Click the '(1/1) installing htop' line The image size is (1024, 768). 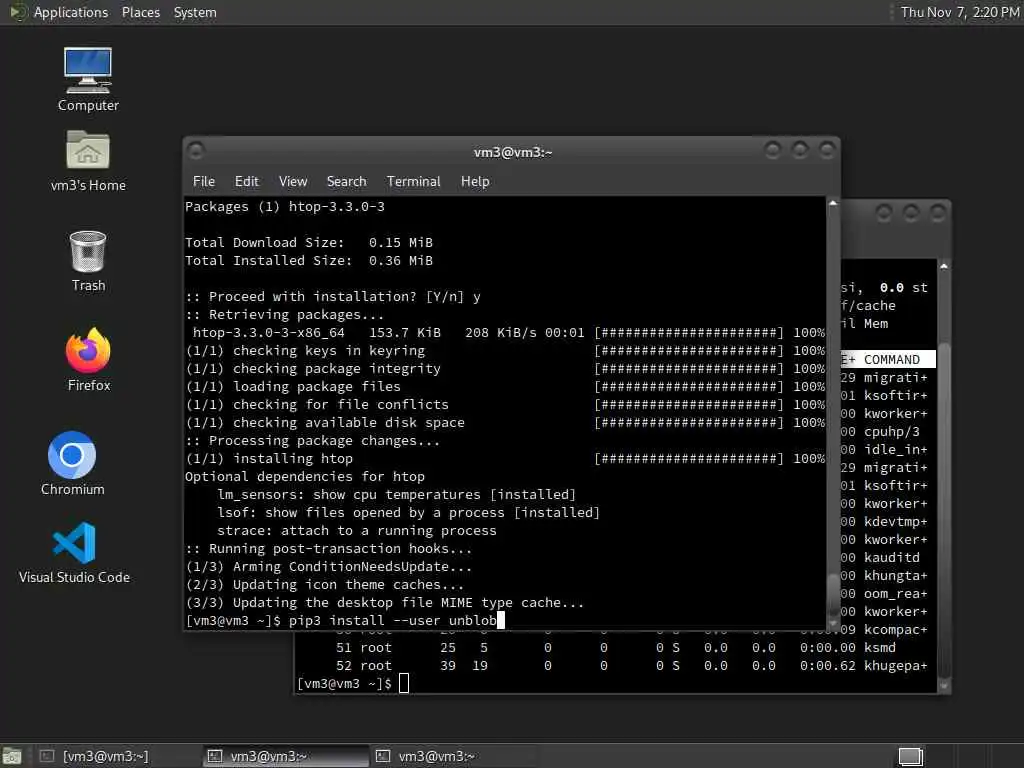tap(505, 458)
